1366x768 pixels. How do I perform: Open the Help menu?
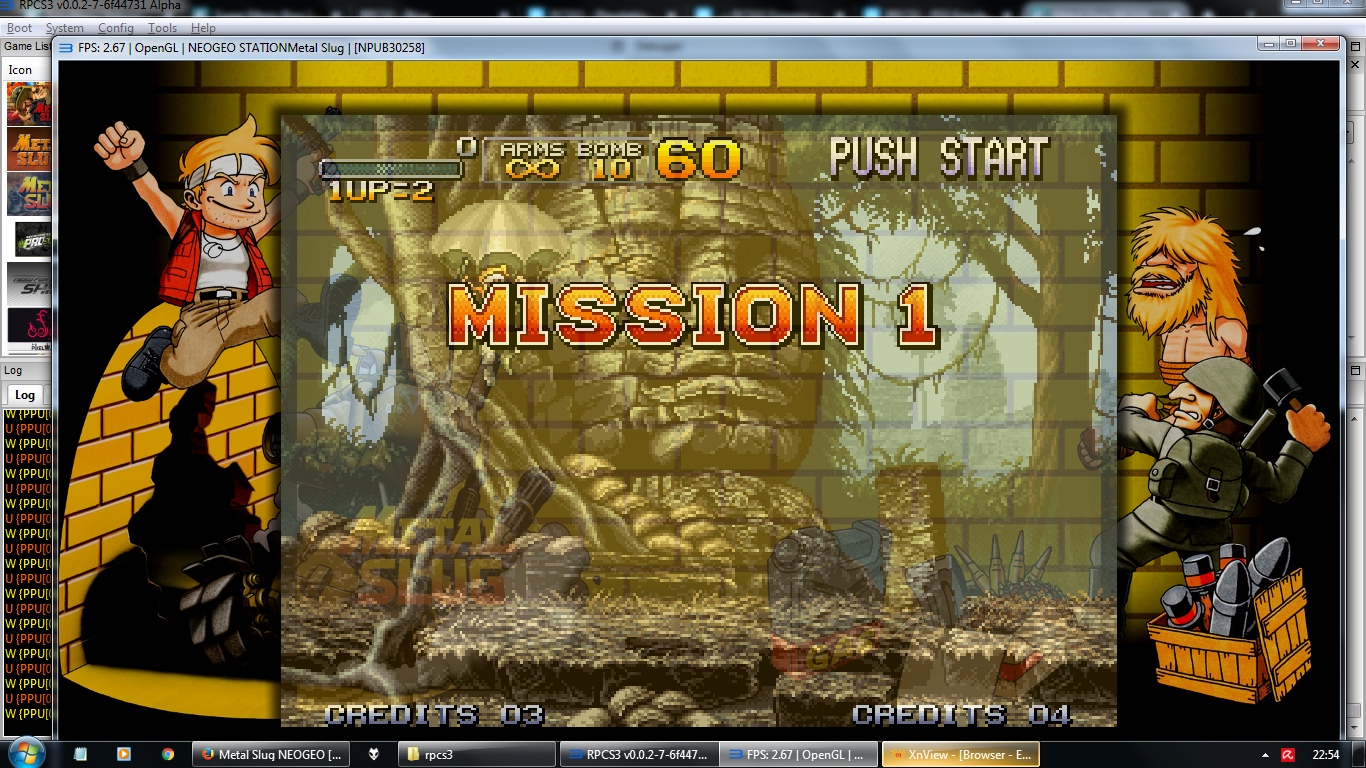[x=203, y=28]
